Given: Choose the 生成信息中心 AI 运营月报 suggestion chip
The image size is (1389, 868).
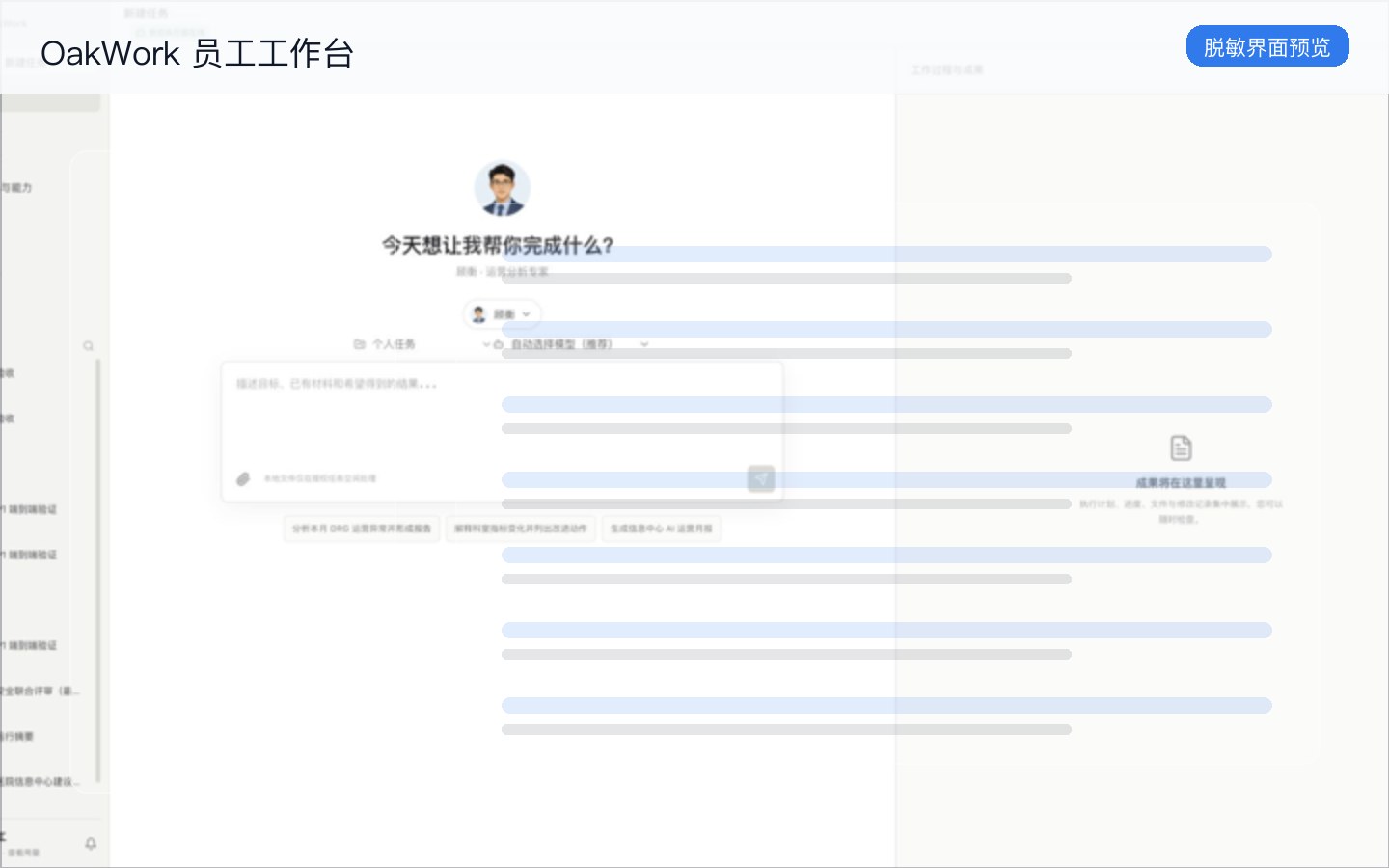Looking at the screenshot, I should [x=662, y=529].
